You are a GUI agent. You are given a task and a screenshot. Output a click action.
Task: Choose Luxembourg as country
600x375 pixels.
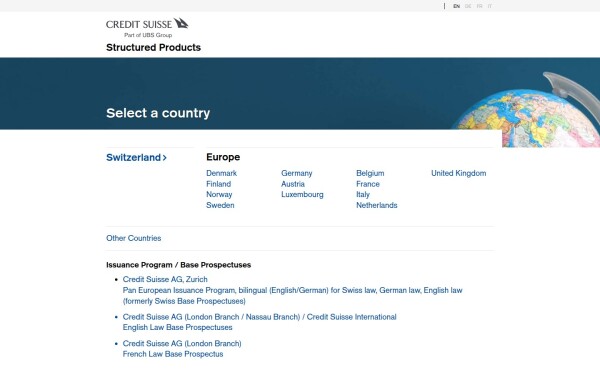(x=302, y=194)
